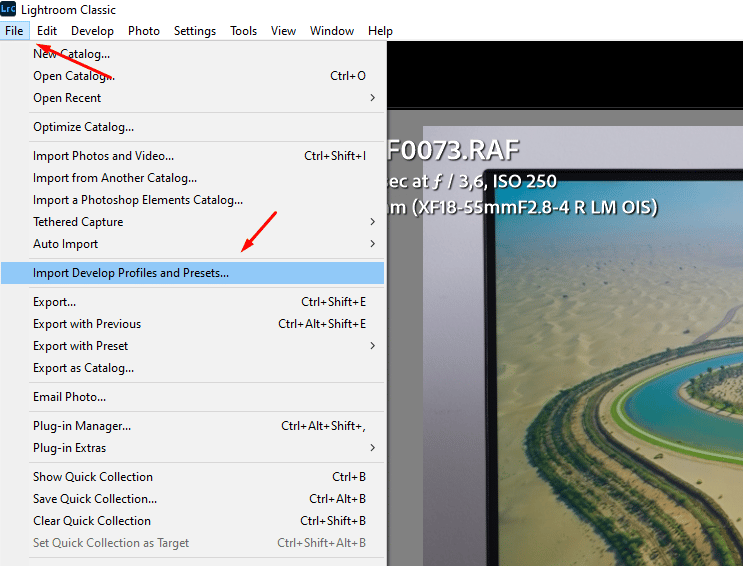Open the Edit menu

click(47, 31)
